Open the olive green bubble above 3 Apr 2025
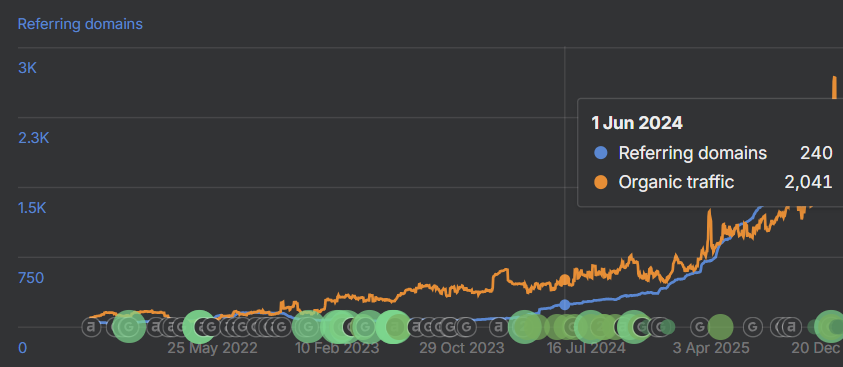The image size is (843, 367). [720, 326]
